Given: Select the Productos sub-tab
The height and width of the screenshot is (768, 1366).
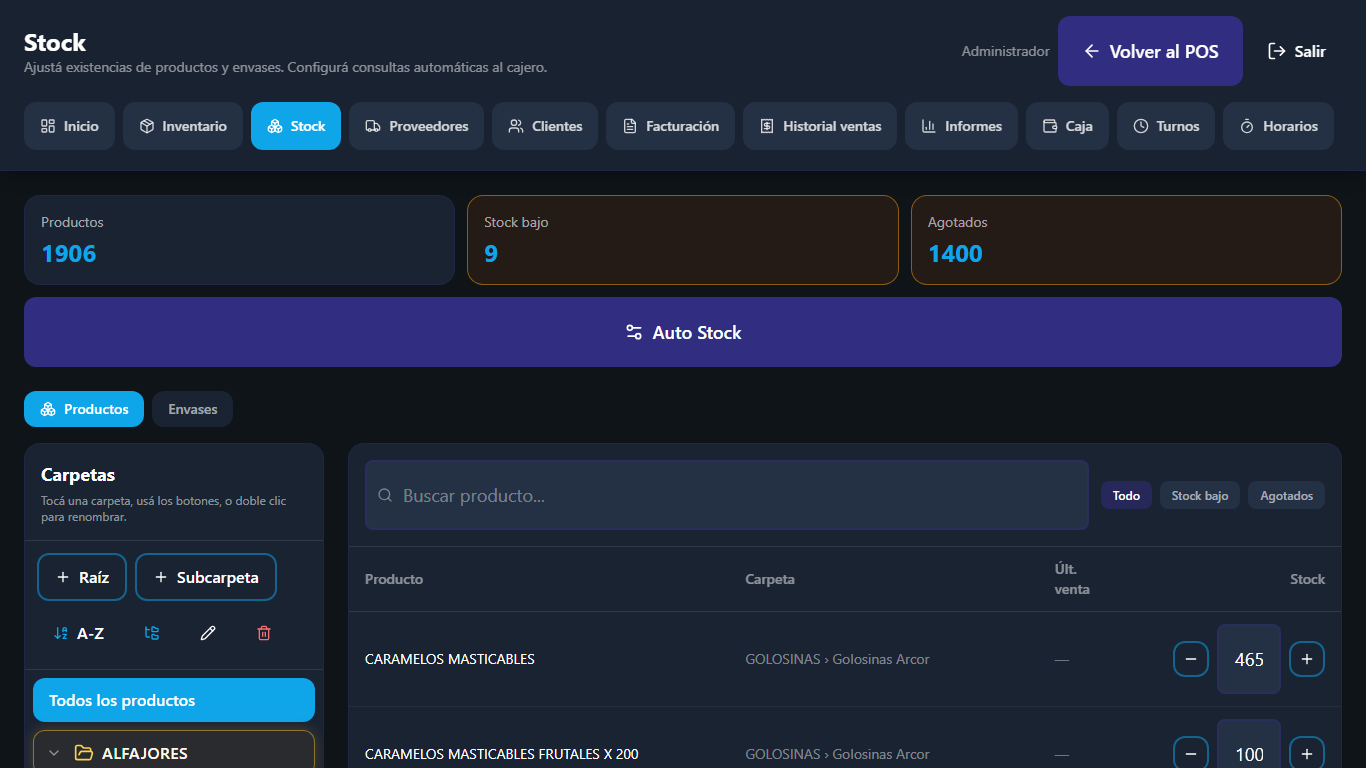Looking at the screenshot, I should click(x=84, y=409).
